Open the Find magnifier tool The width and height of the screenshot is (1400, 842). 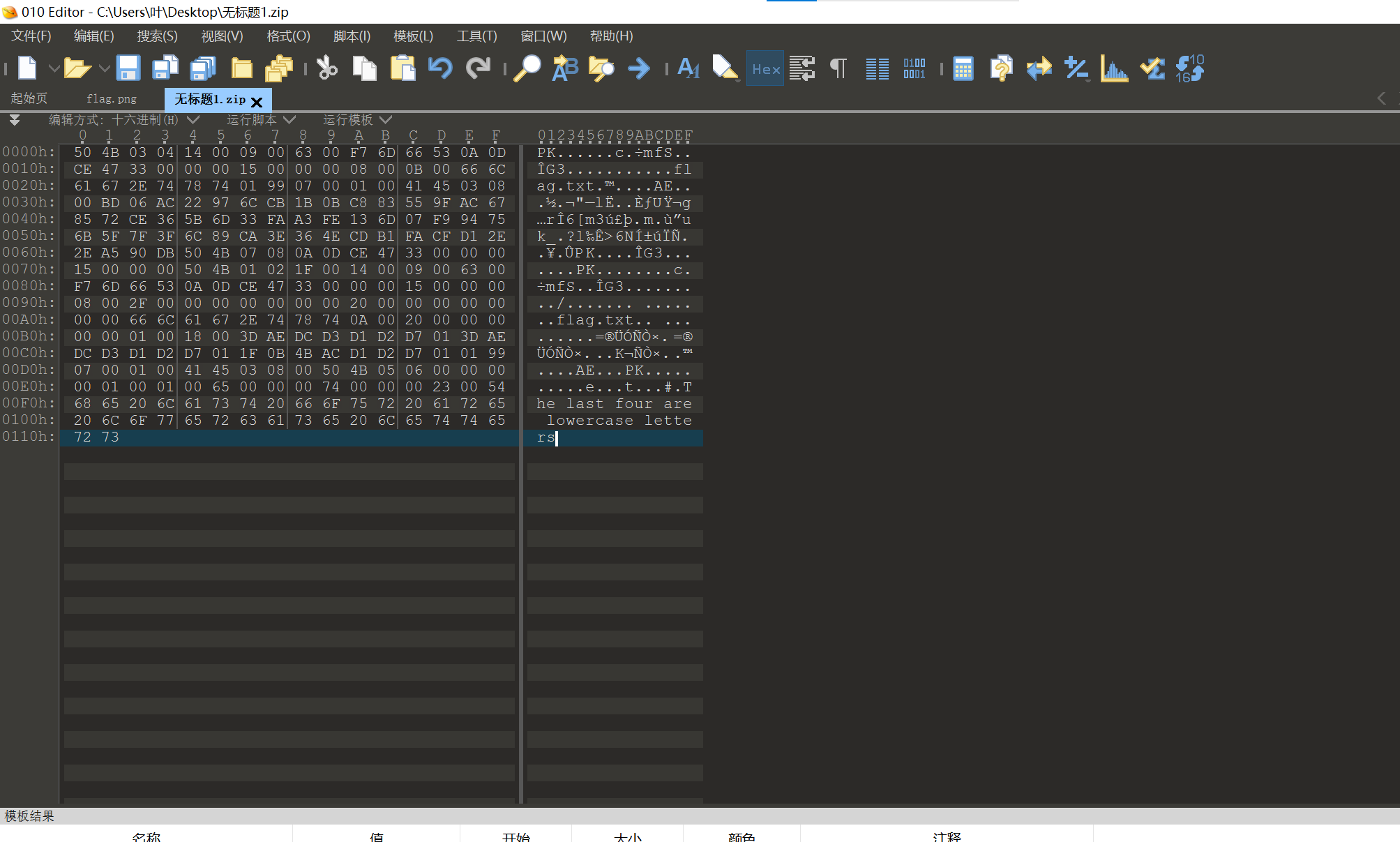point(527,68)
